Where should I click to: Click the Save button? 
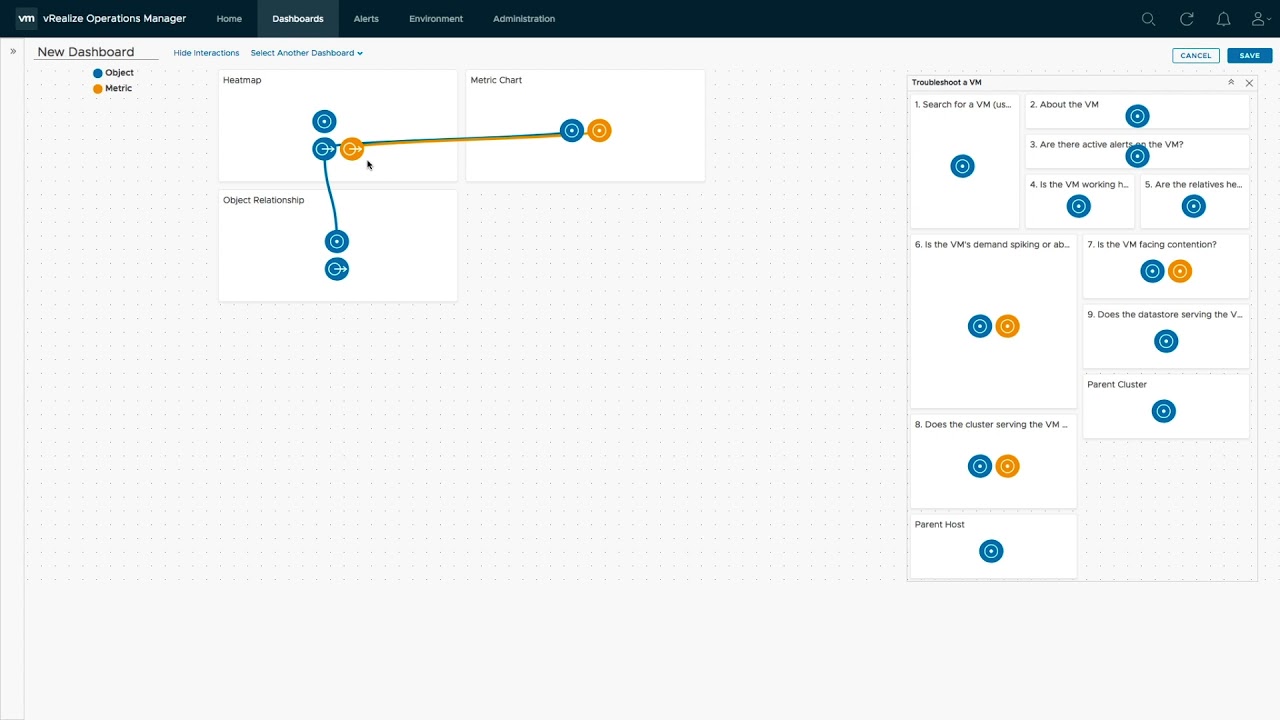point(1249,56)
